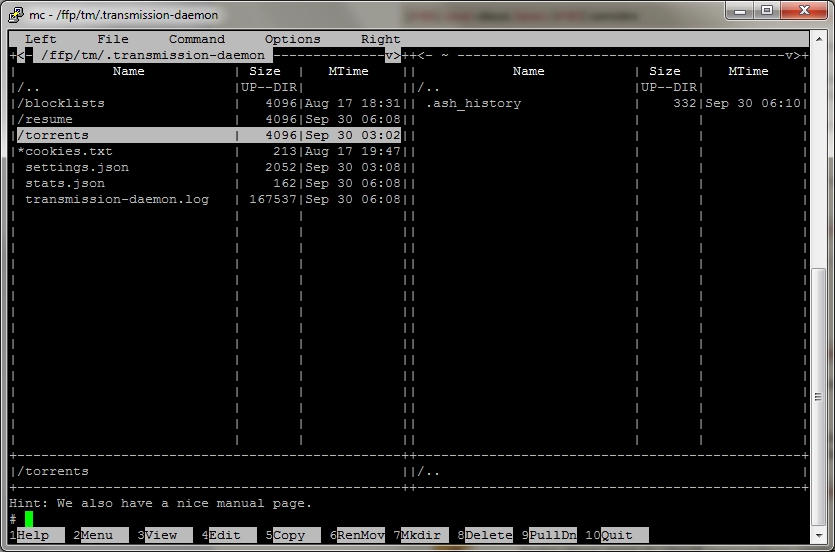Image resolution: width=835 pixels, height=552 pixels.
Task: Minimize the PuTTY window
Action: 740,11
